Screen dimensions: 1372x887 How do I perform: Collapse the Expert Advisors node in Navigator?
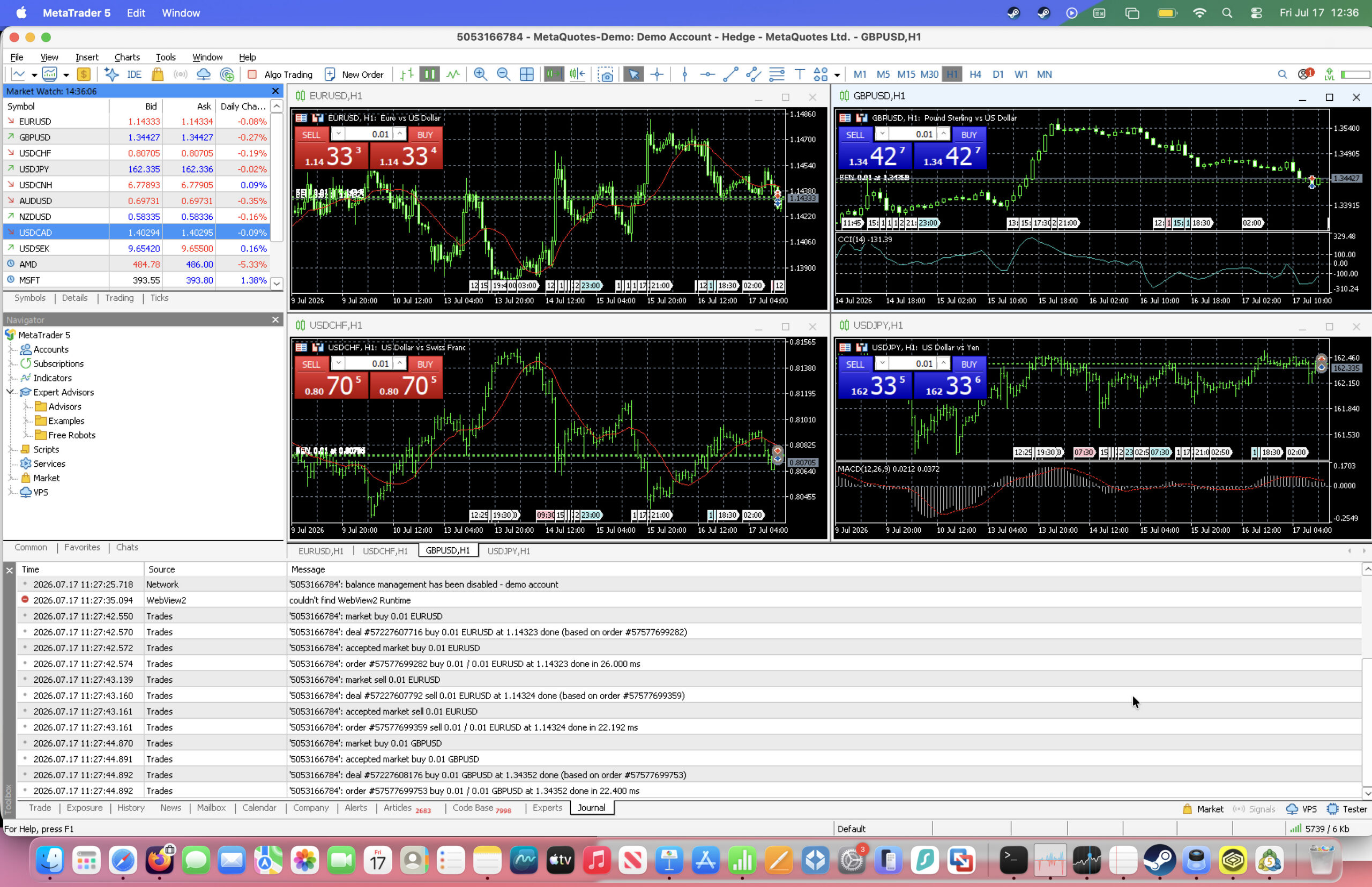pyautogui.click(x=10, y=392)
